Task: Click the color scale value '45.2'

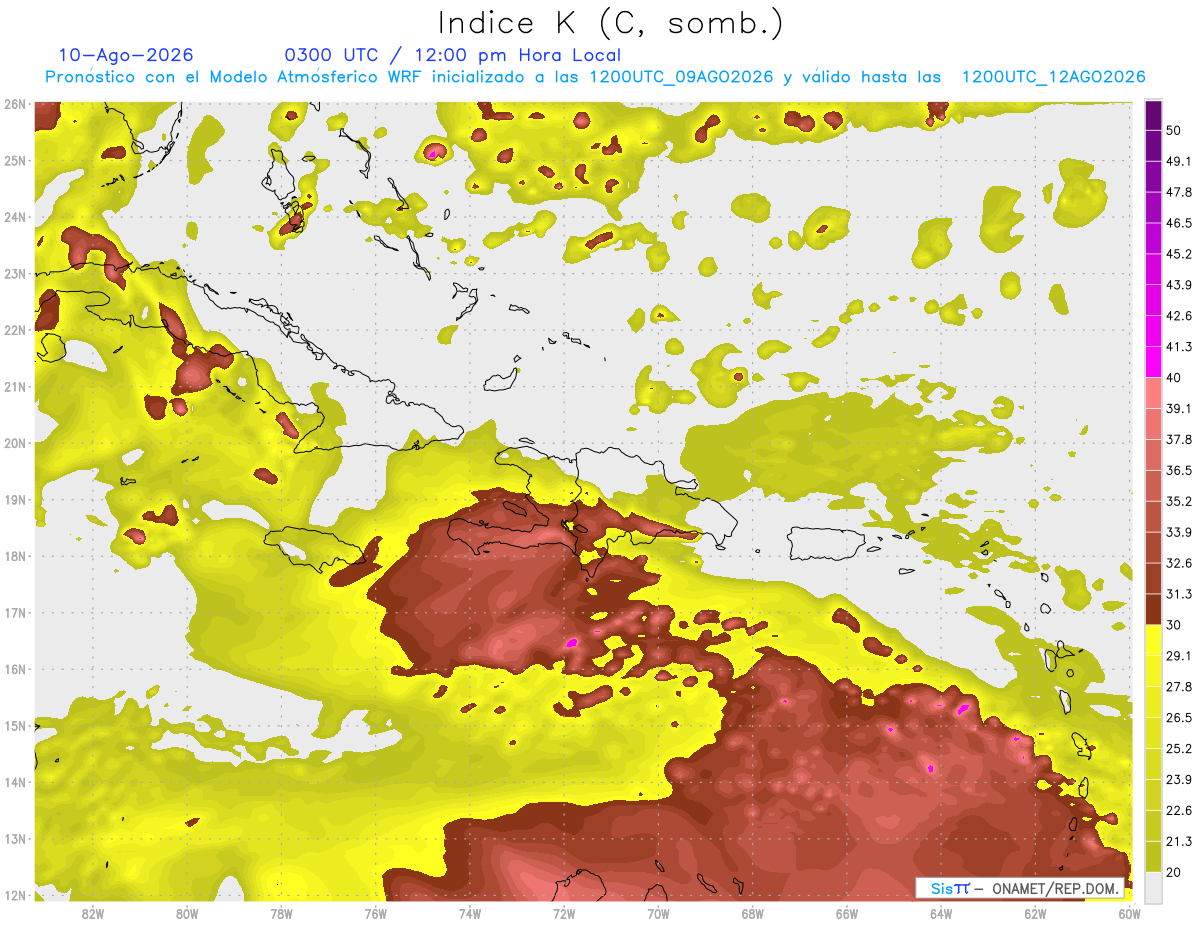Action: tap(1178, 254)
